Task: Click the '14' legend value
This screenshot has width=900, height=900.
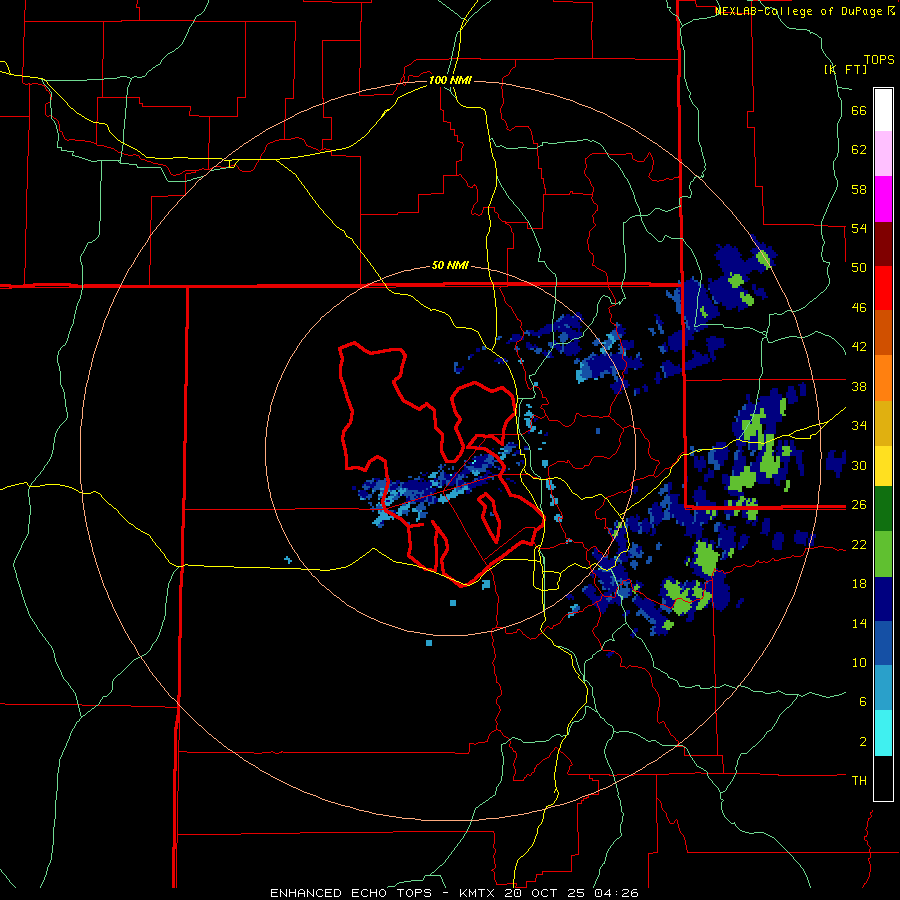Action: coord(859,623)
